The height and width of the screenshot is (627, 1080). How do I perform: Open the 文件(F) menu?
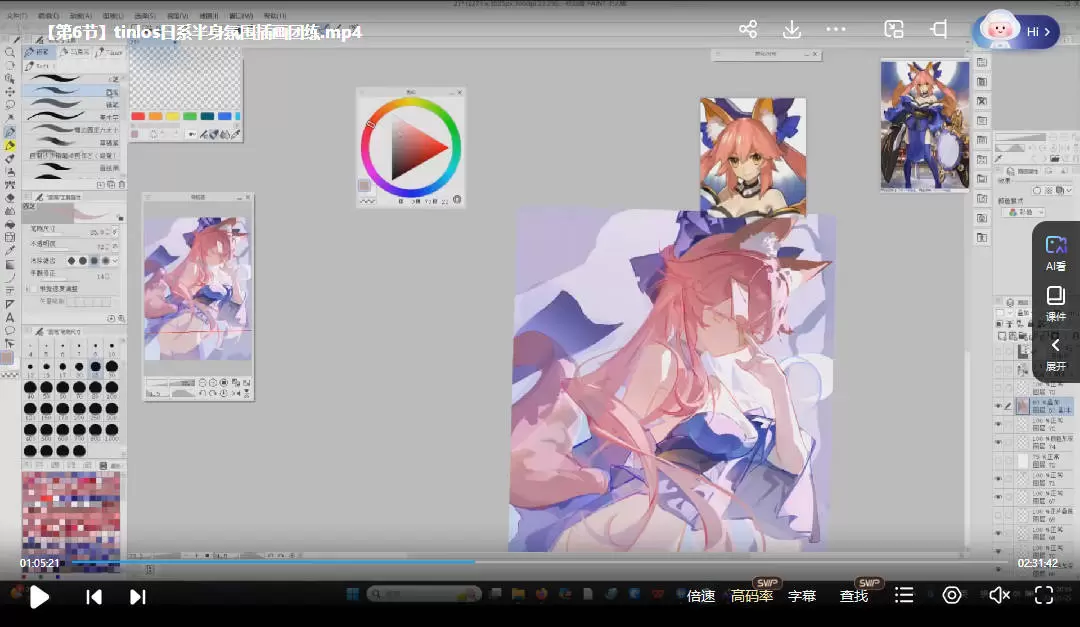coord(17,15)
